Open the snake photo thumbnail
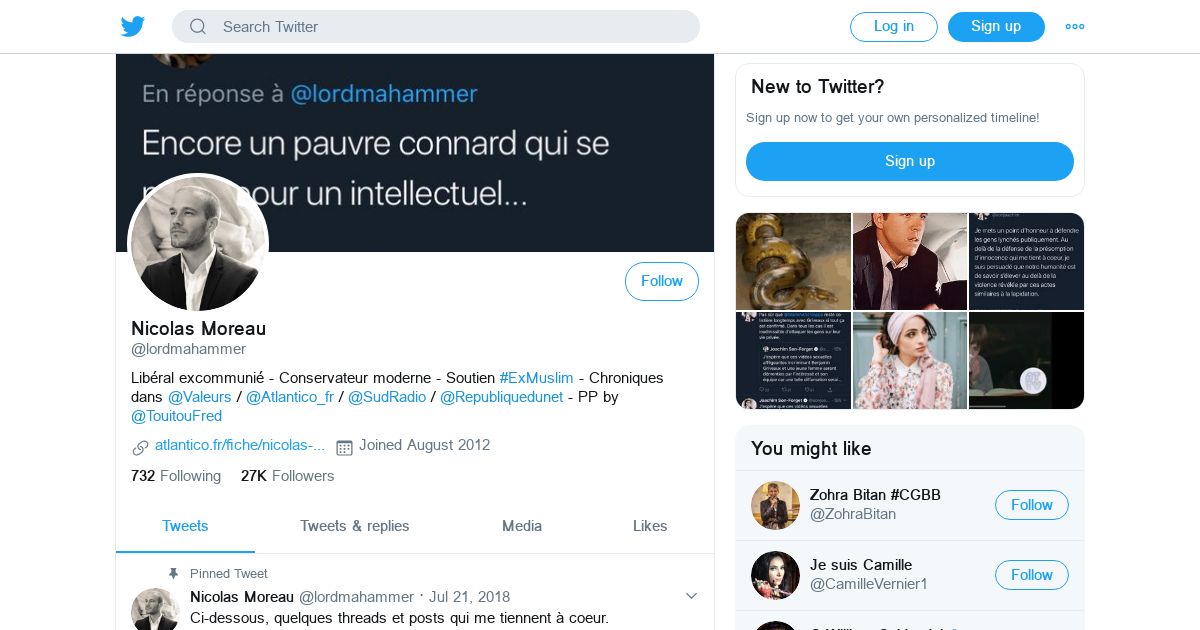Screen dimensions: 1200x630 pyautogui.click(x=793, y=261)
